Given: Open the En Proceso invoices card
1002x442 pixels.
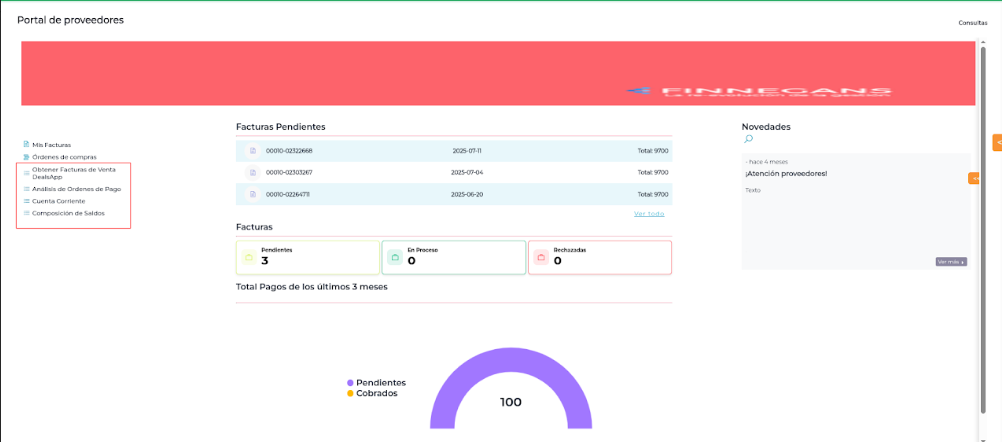Looking at the screenshot, I should 454,257.
